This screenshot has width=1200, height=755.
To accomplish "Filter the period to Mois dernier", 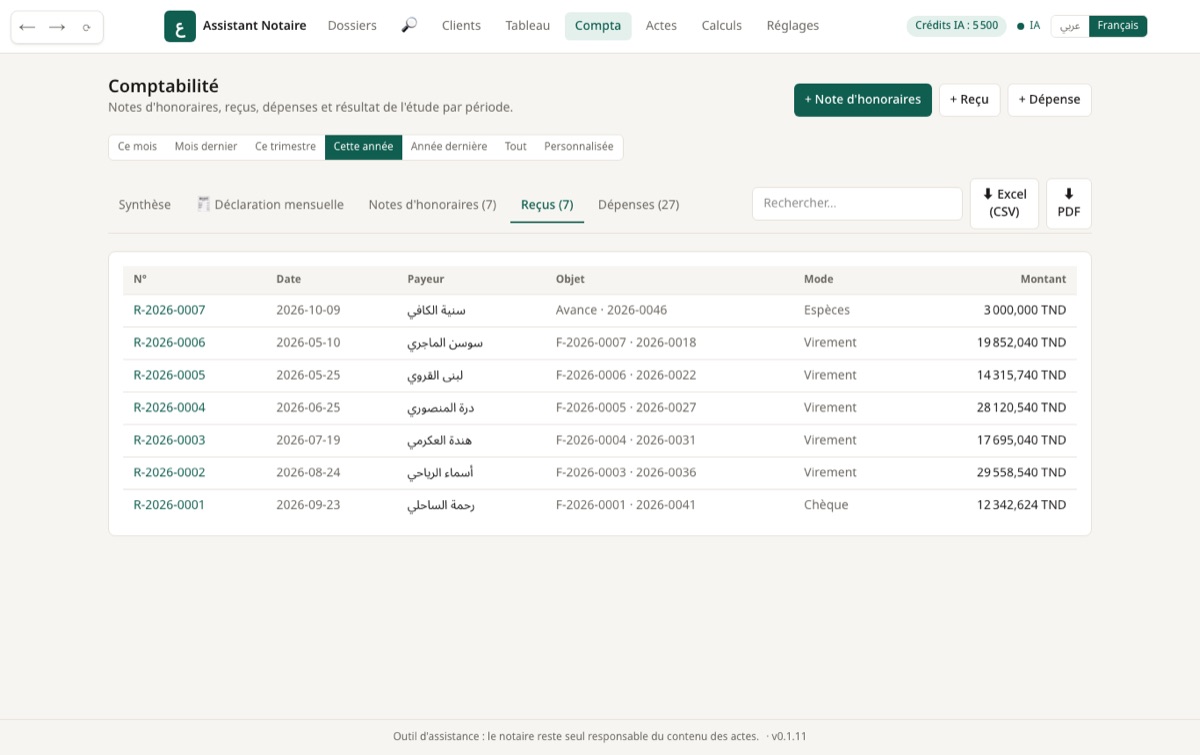I will 206,147.
